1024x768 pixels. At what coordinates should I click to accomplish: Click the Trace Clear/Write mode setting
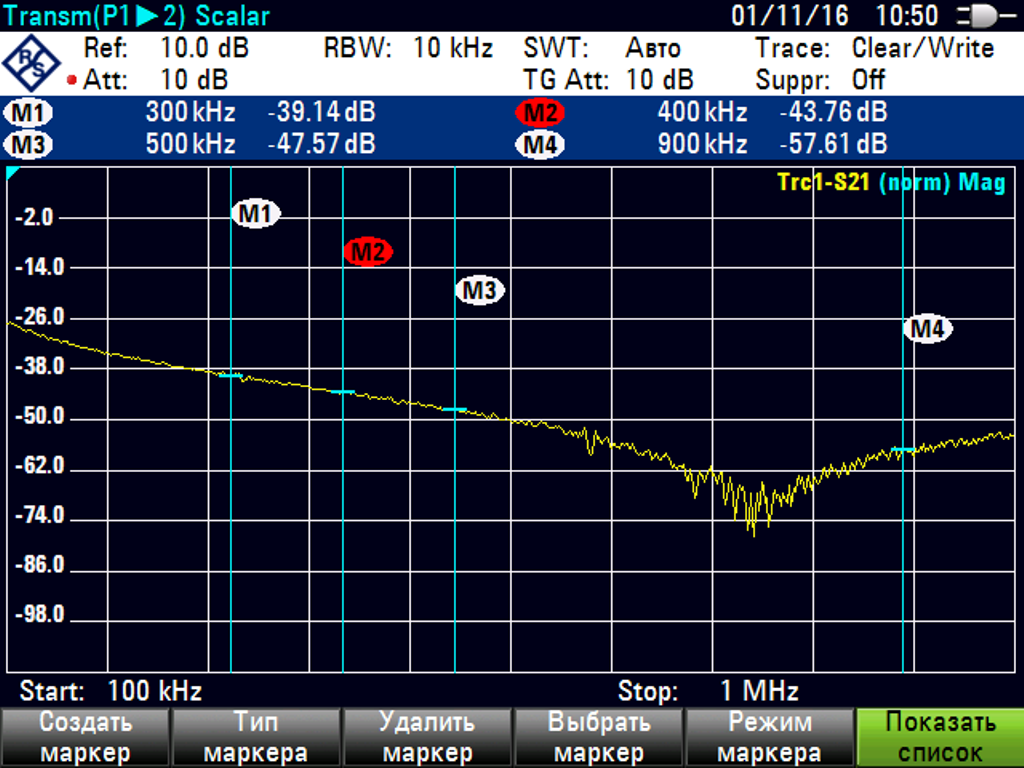(922, 48)
